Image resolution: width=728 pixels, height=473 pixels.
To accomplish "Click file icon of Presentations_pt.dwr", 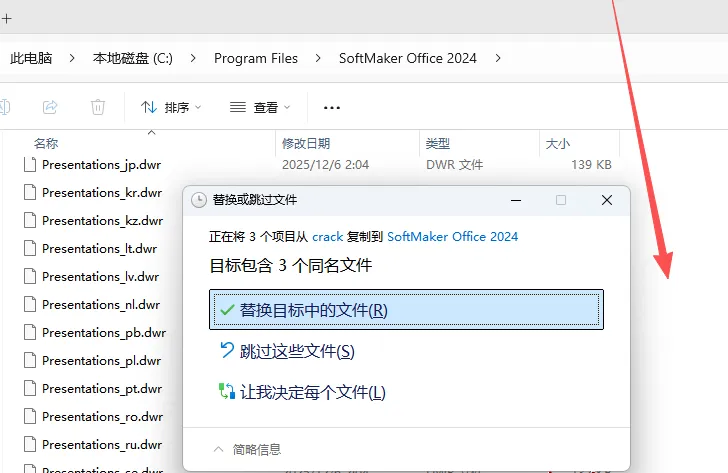I will (30, 389).
